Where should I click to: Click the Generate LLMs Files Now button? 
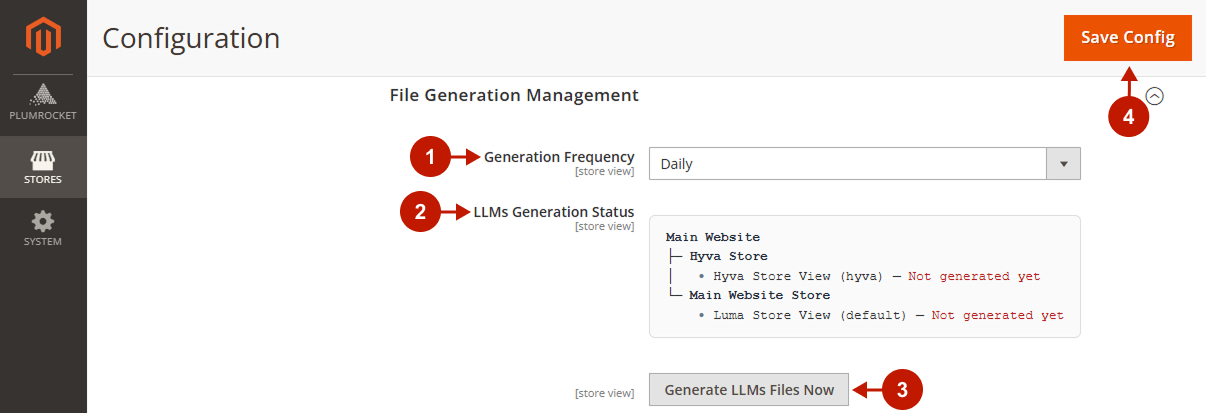coord(749,390)
